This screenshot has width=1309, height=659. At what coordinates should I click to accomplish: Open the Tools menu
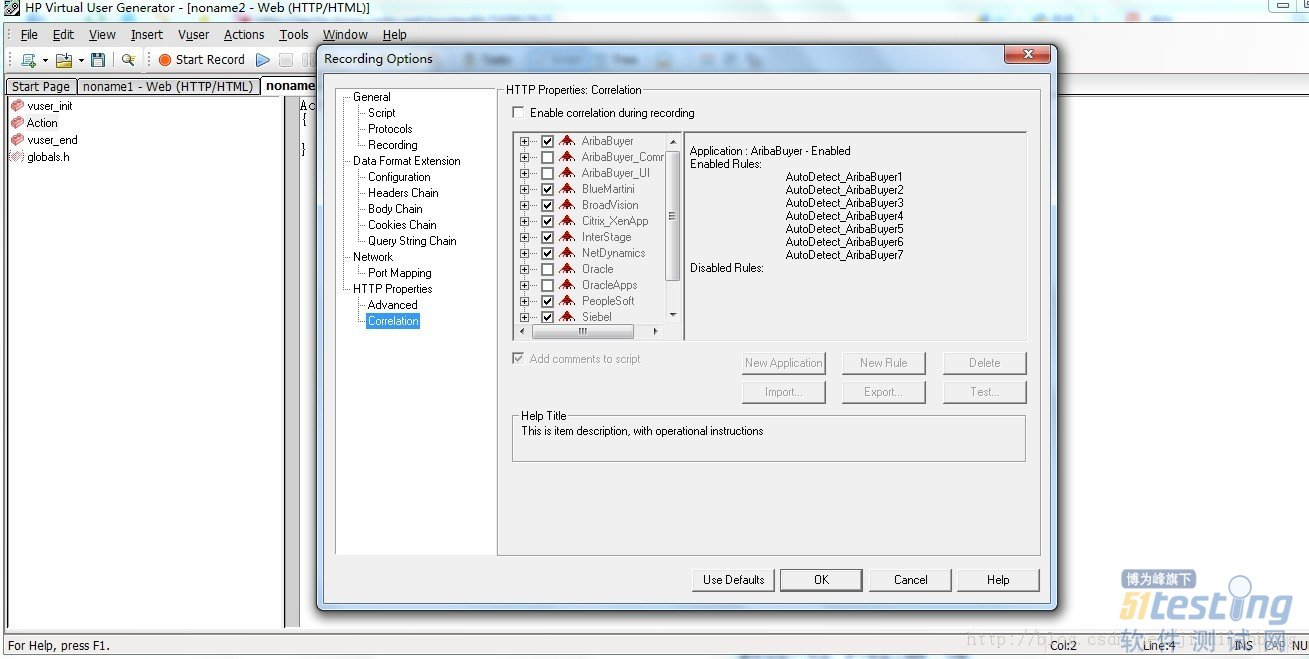click(294, 34)
